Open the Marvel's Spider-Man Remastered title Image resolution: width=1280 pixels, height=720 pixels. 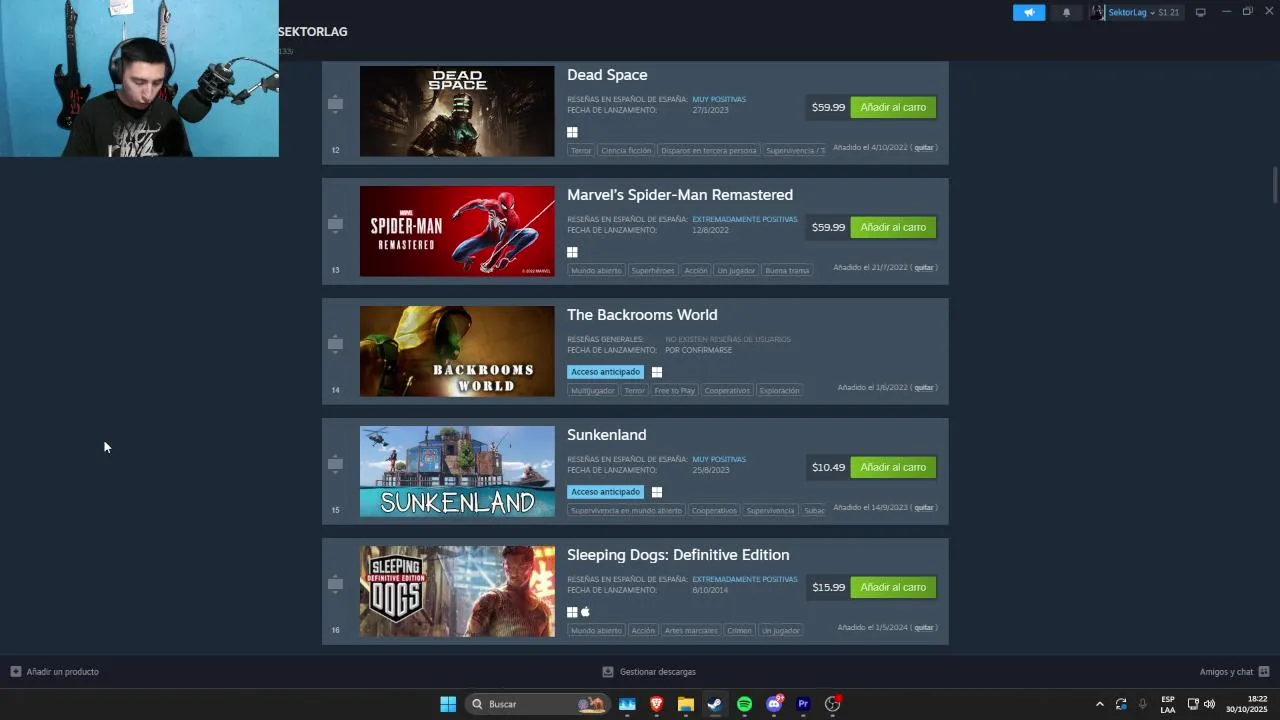click(680, 195)
